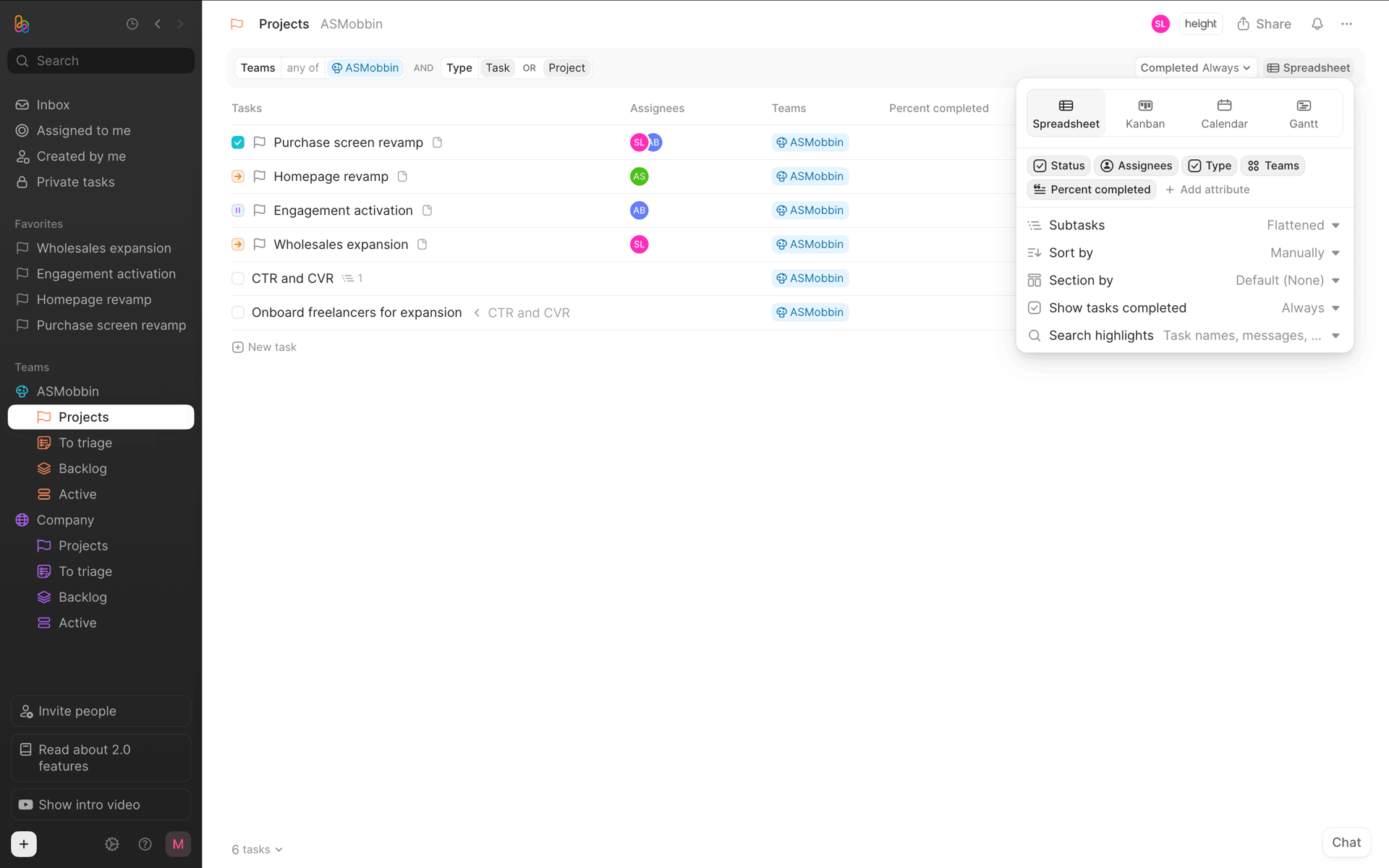Open To triage under Company team
This screenshot has width=1389, height=868.
101,571
